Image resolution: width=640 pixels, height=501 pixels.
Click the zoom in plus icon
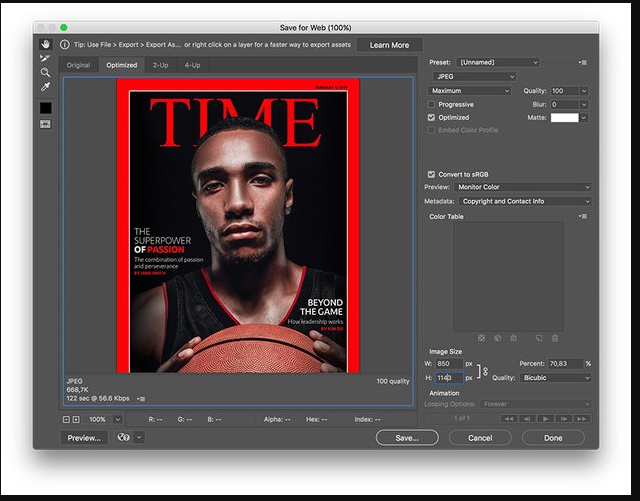pyautogui.click(x=76, y=419)
